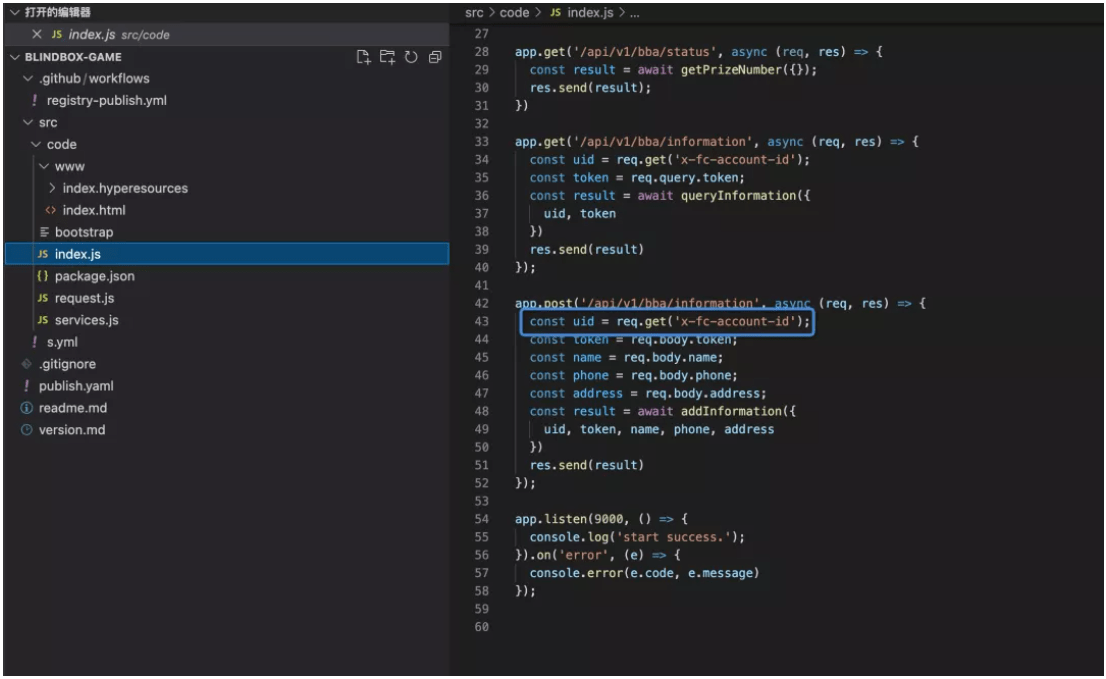Click the breadcrumb ellipsis segment
Image resolution: width=1106 pixels, height=679 pixels.
[635, 13]
